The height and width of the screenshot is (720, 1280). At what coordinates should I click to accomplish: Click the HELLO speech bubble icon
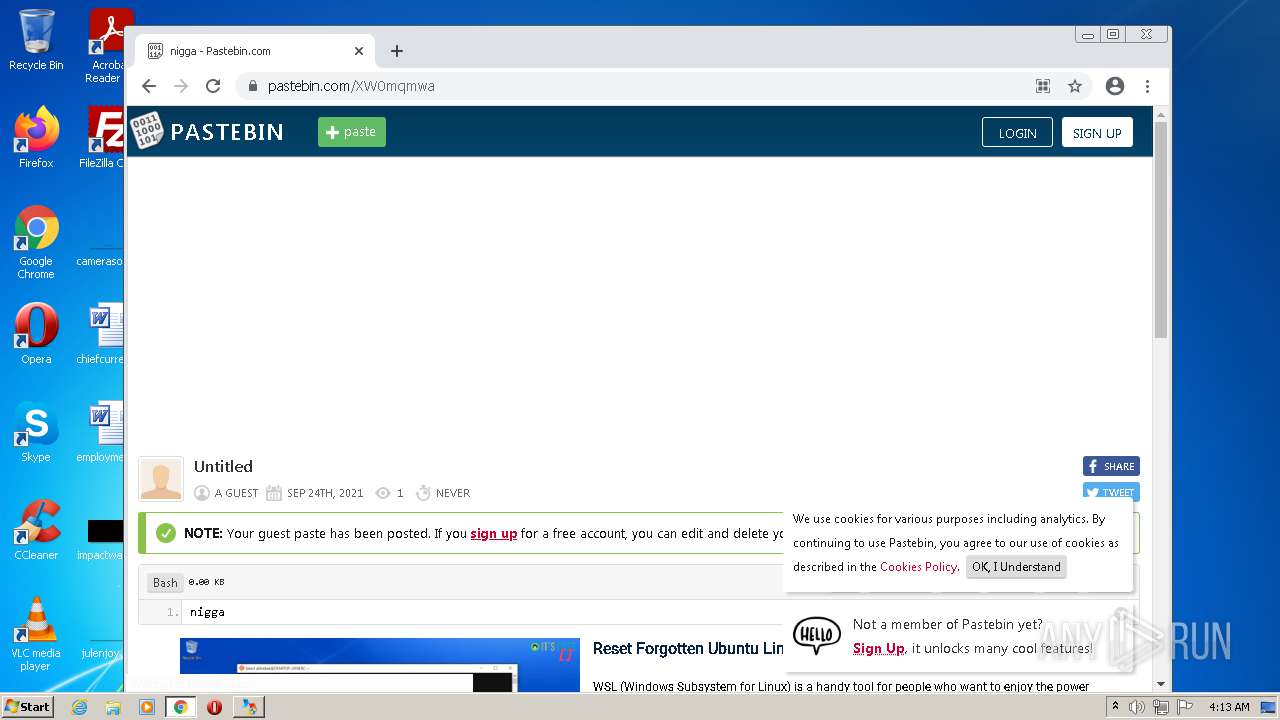(817, 635)
